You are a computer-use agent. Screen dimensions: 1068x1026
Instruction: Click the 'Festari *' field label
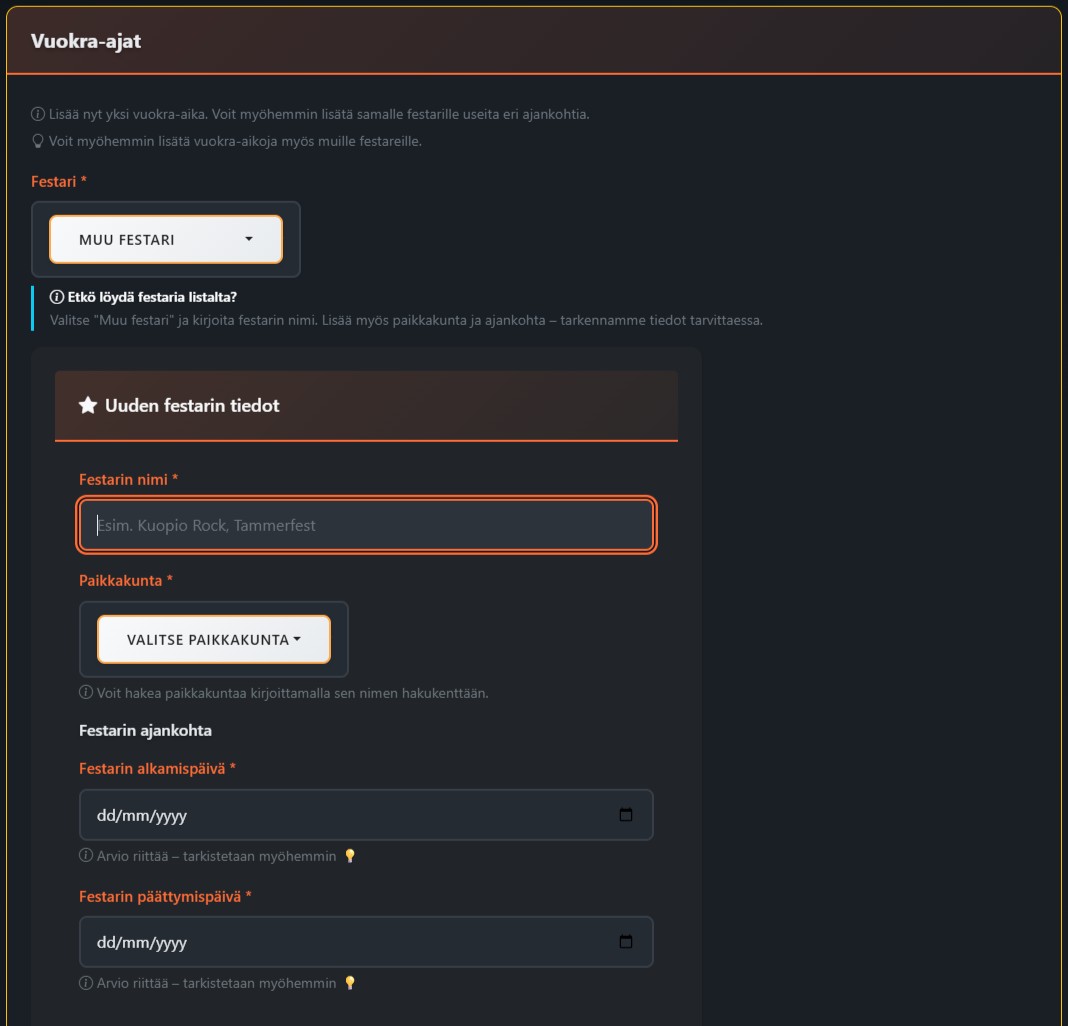click(59, 182)
